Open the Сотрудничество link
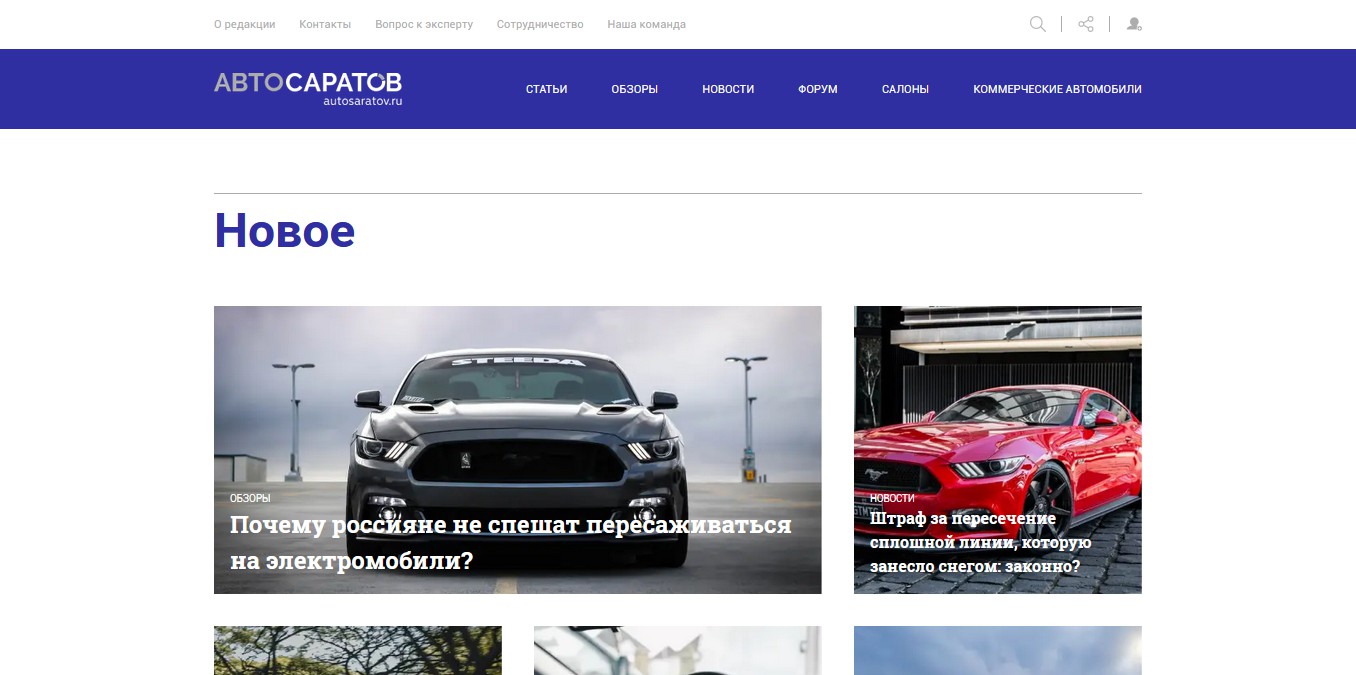Image resolution: width=1356 pixels, height=675 pixels. pyautogui.click(x=540, y=24)
